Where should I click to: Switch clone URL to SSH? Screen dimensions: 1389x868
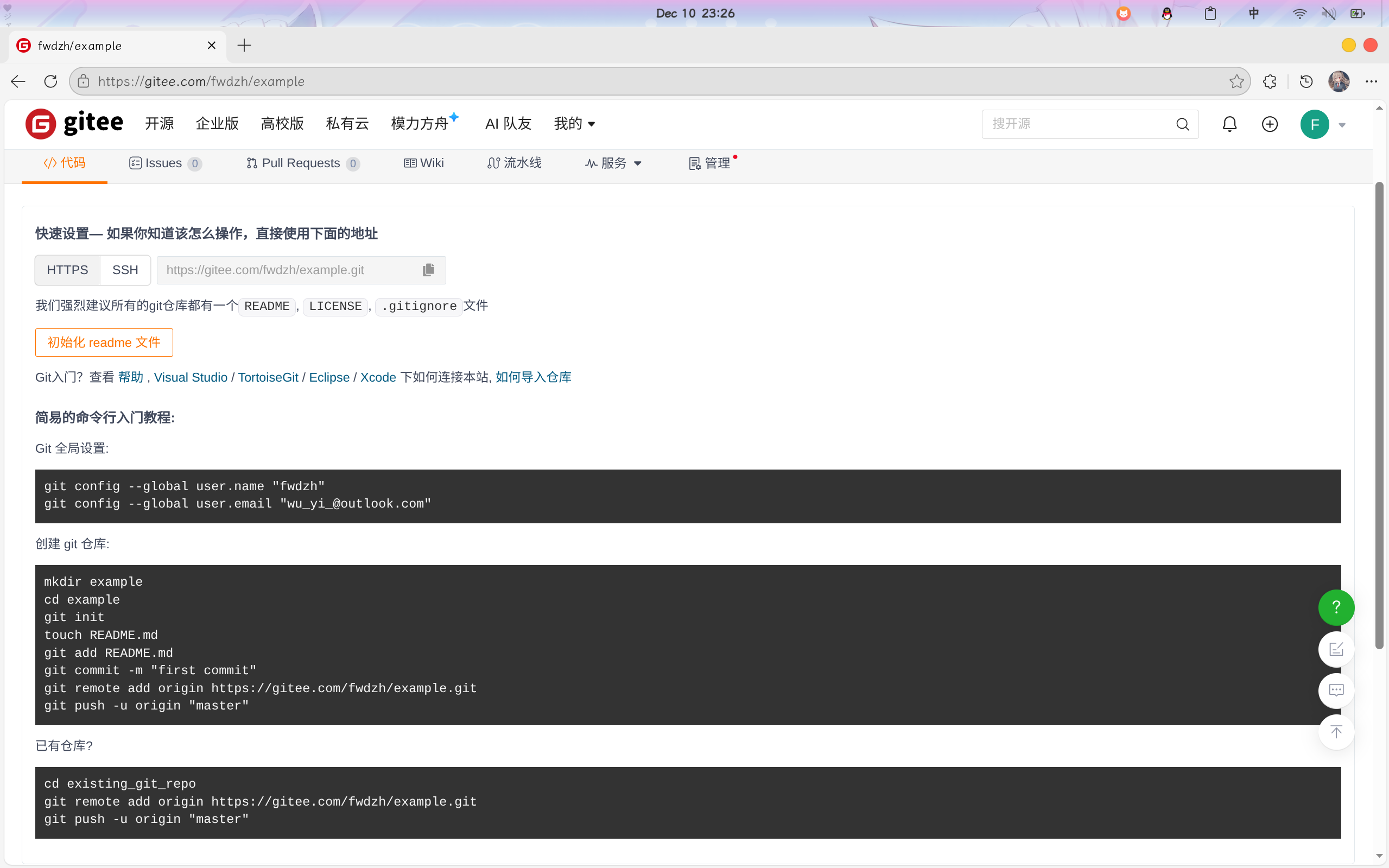(125, 270)
